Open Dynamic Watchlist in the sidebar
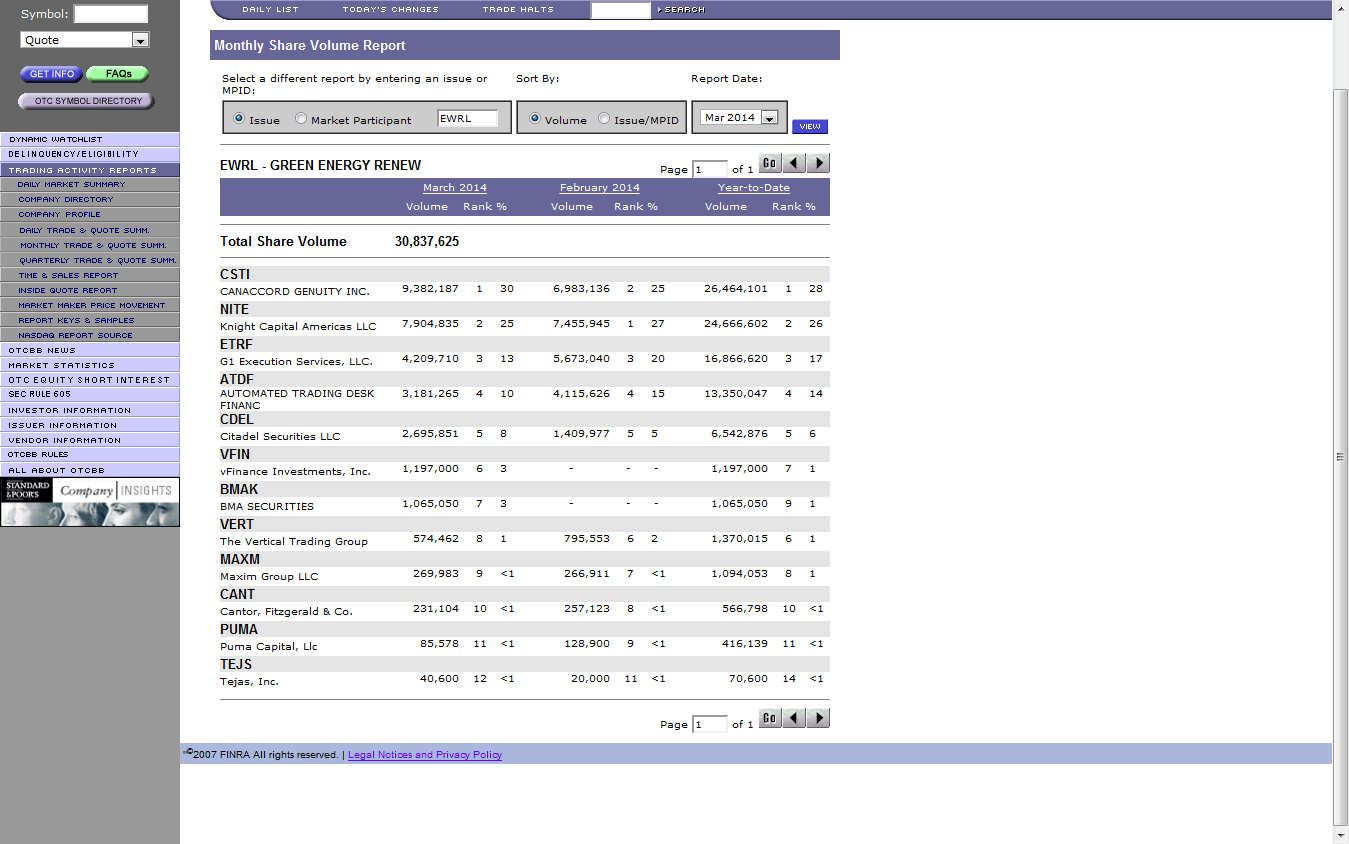This screenshot has height=844, width=1349. [x=90, y=140]
